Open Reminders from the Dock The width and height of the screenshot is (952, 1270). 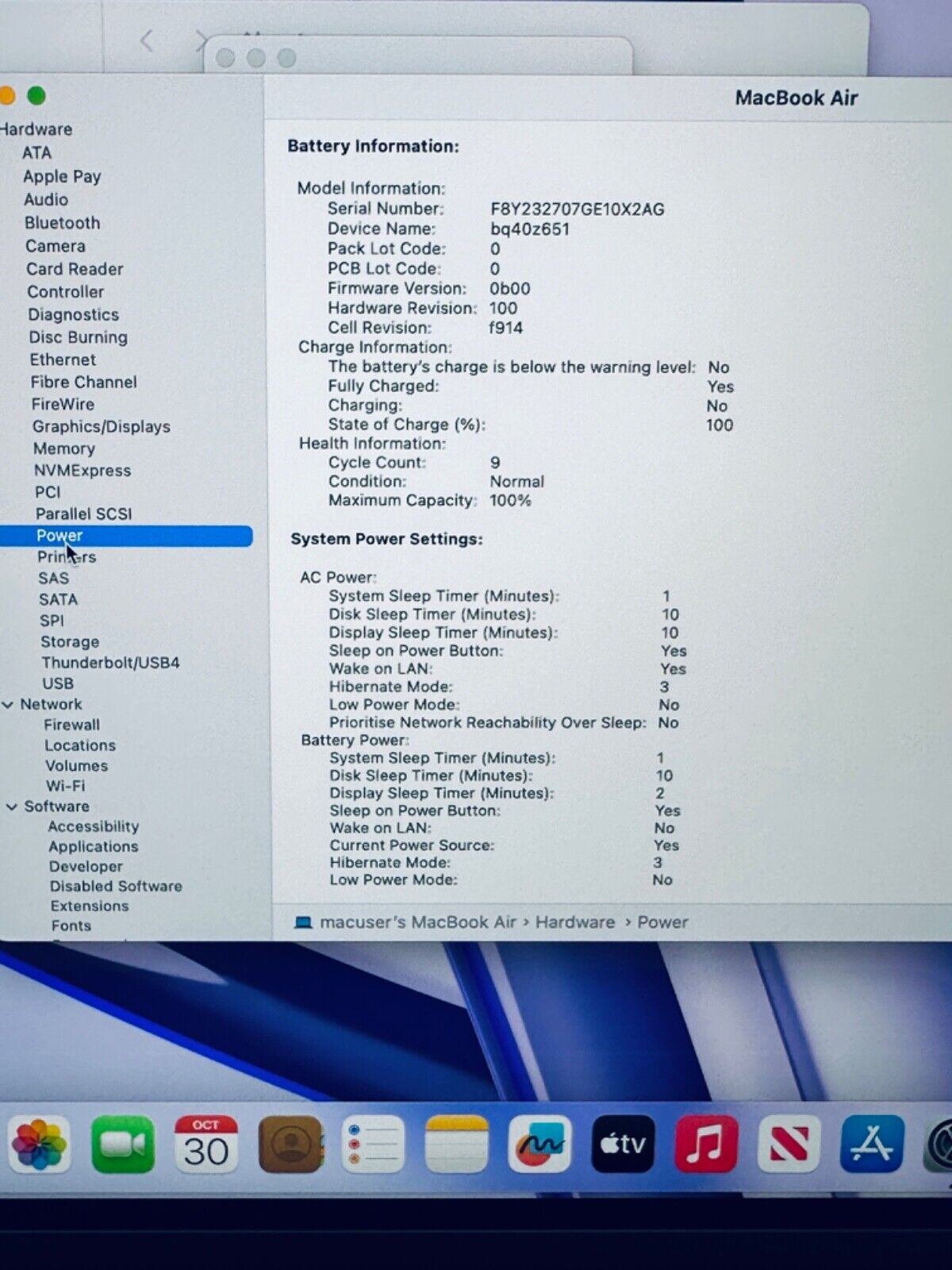373,1145
